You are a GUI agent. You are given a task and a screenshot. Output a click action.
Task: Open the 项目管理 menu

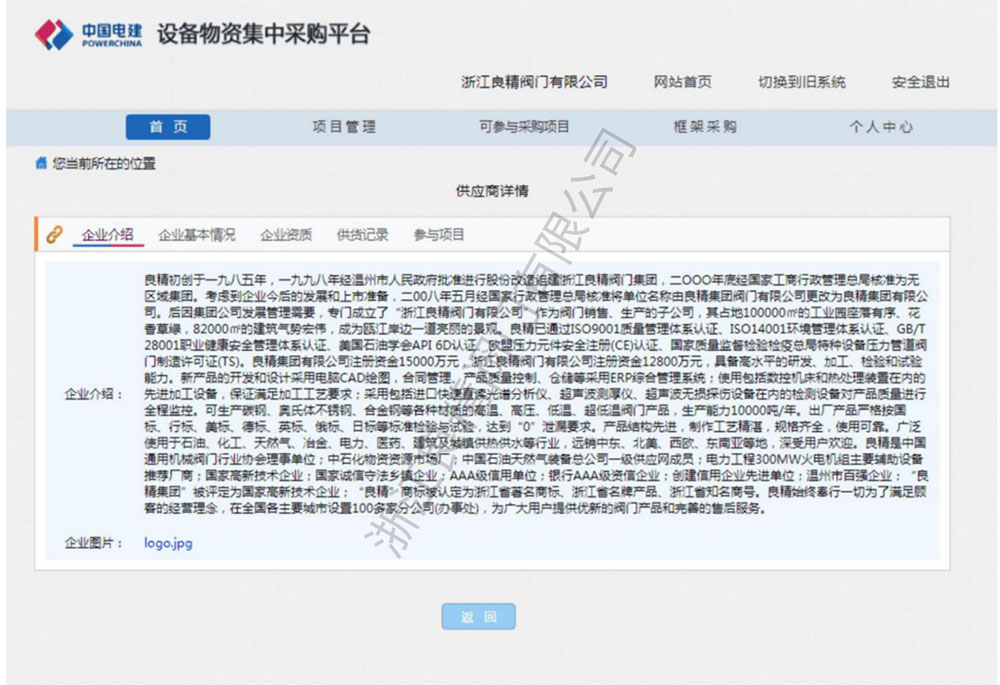(344, 127)
